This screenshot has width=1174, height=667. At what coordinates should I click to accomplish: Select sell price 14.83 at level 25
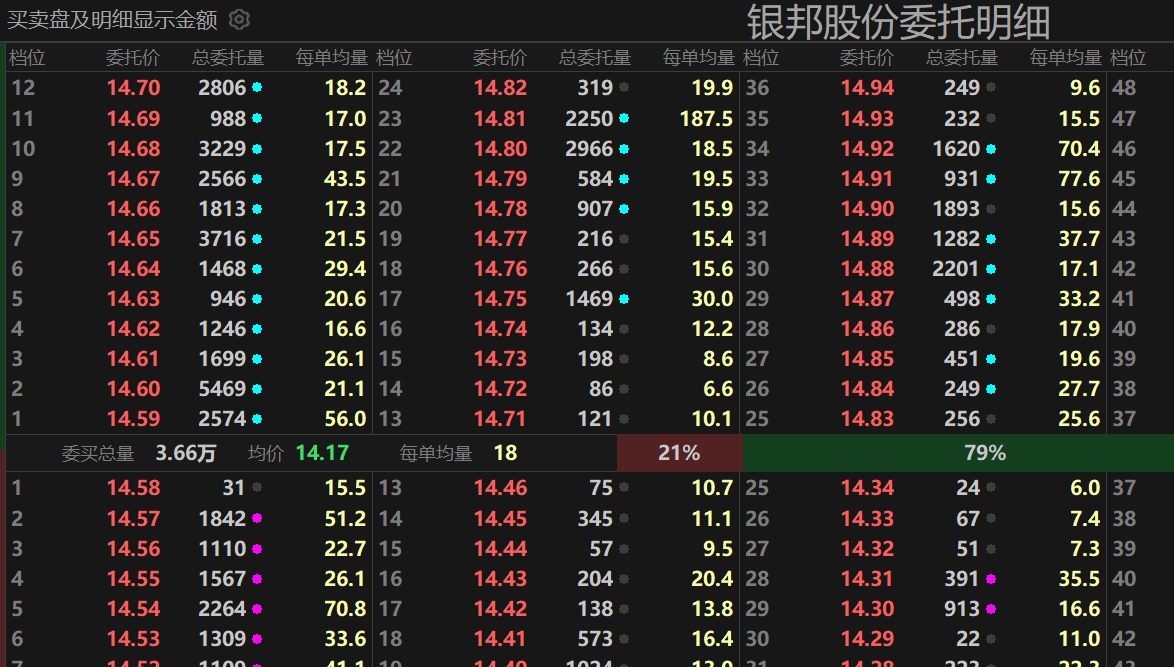867,418
